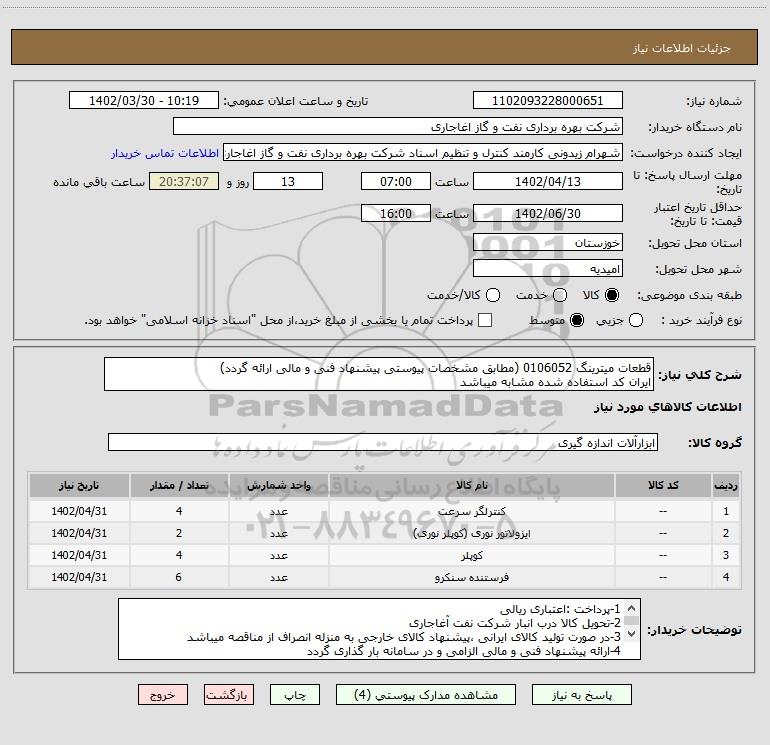Click goods group field ابزارآلات اندازه گیری

(x=383, y=442)
